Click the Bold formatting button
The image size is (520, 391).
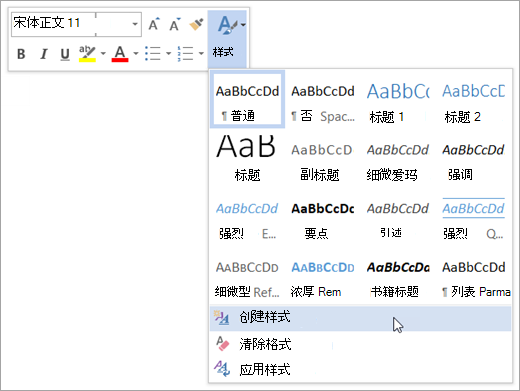21,54
